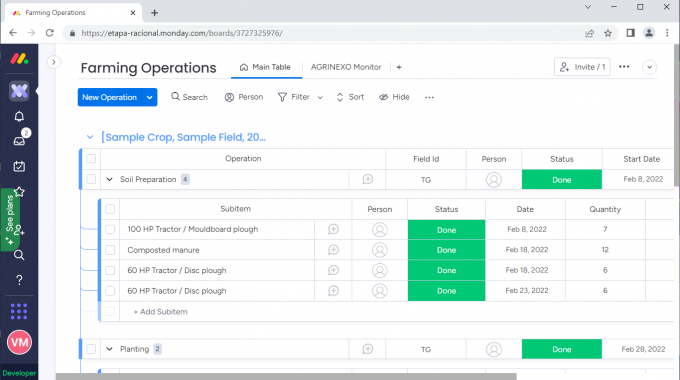Open Filter options chevron
The image size is (680, 380).
tap(320, 98)
